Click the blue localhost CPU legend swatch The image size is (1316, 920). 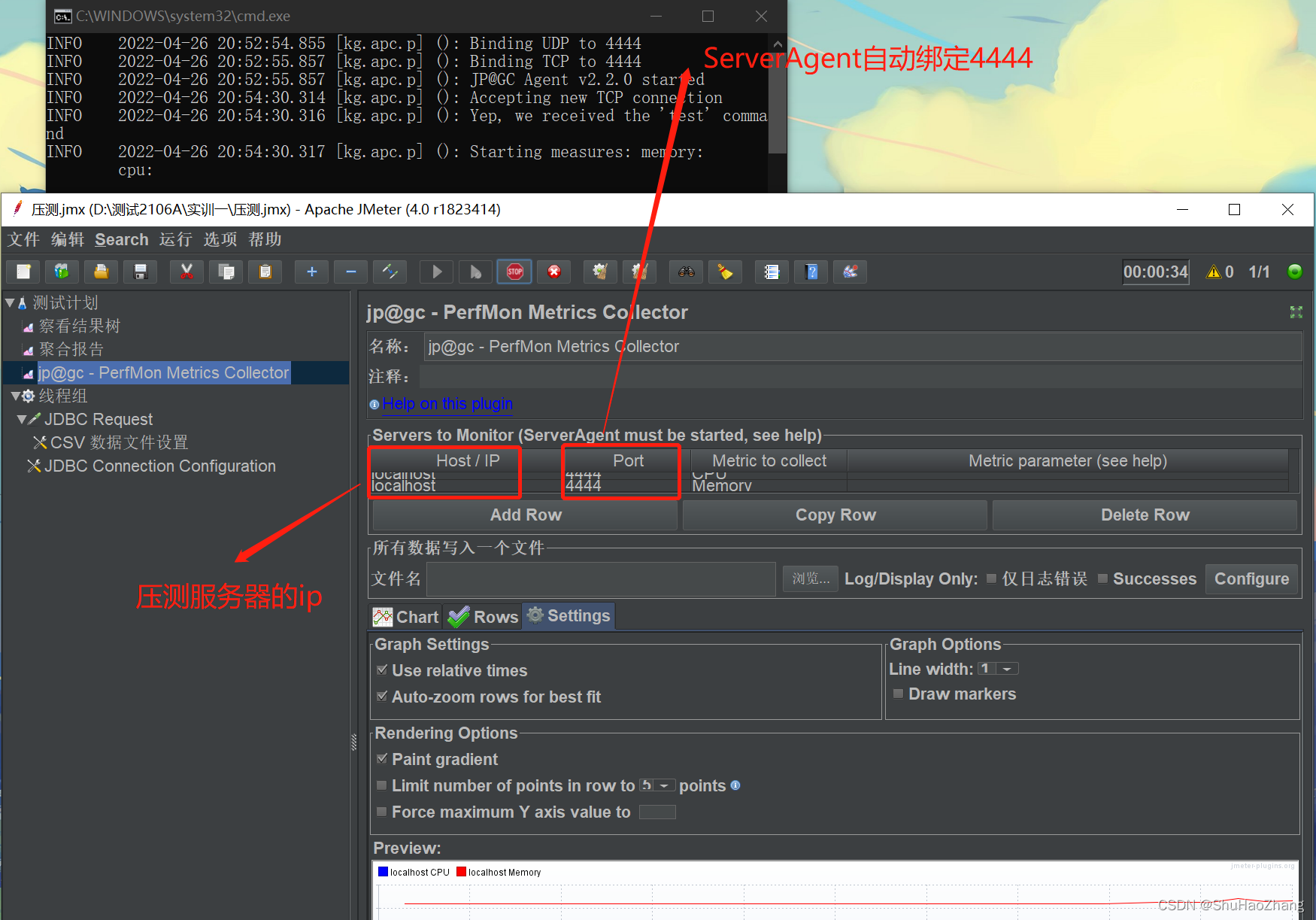[383, 872]
